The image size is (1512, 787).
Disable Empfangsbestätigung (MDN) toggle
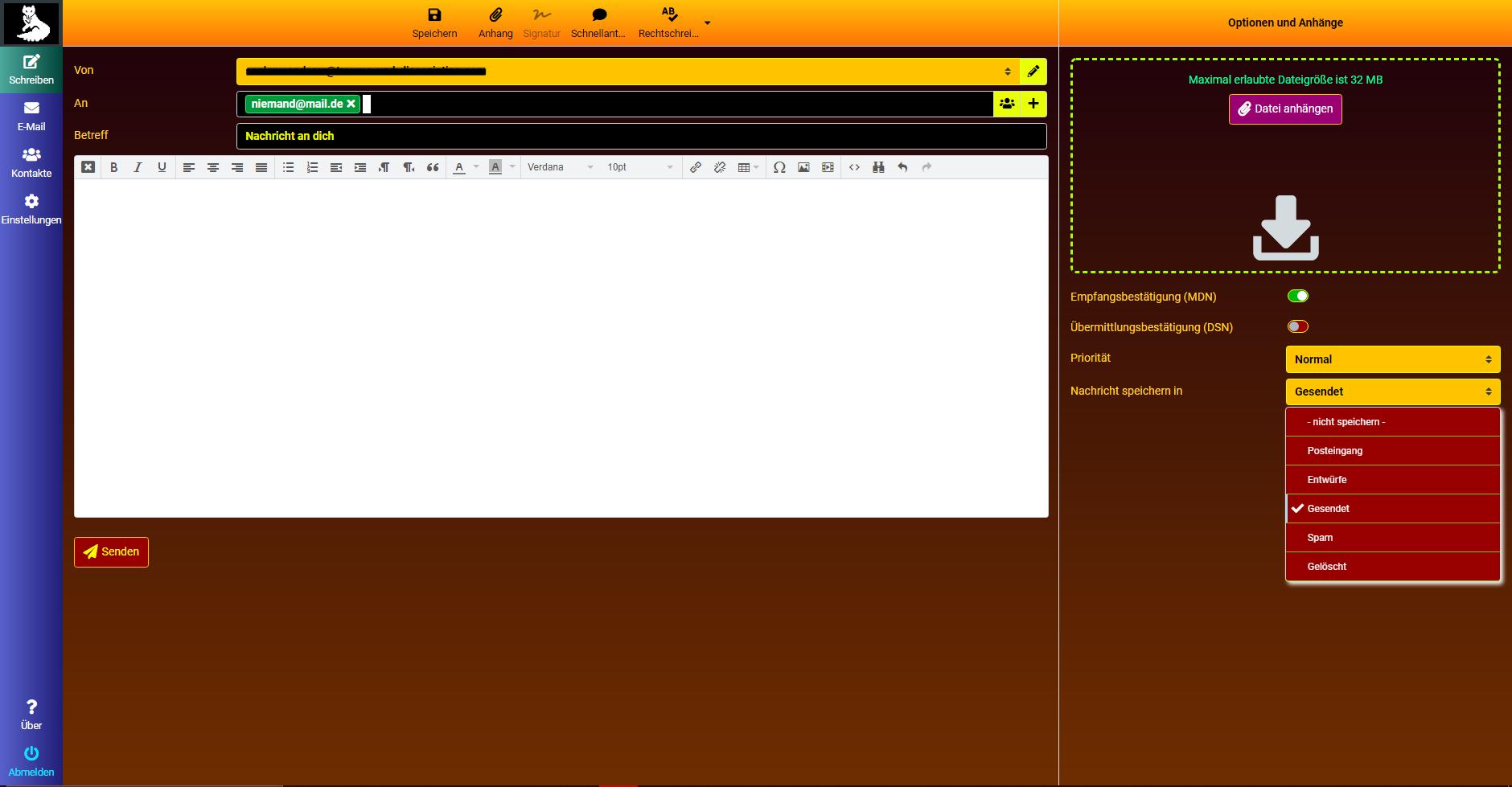(x=1298, y=296)
